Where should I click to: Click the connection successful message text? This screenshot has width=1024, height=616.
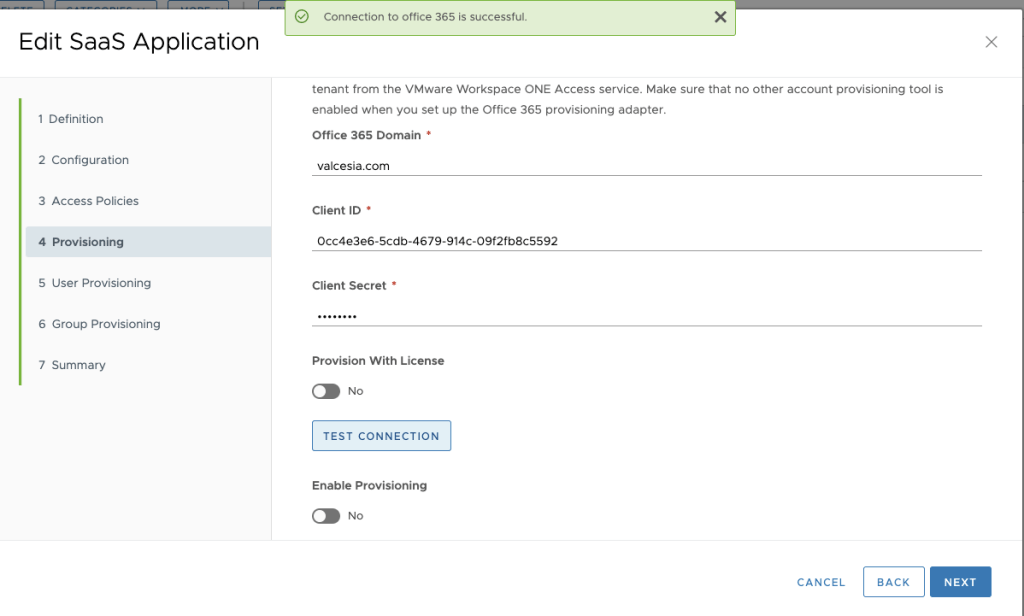(425, 17)
